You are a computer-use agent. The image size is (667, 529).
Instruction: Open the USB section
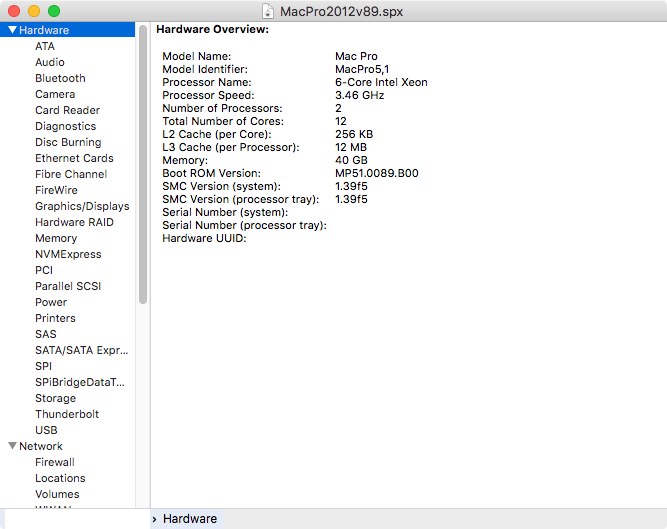click(46, 430)
